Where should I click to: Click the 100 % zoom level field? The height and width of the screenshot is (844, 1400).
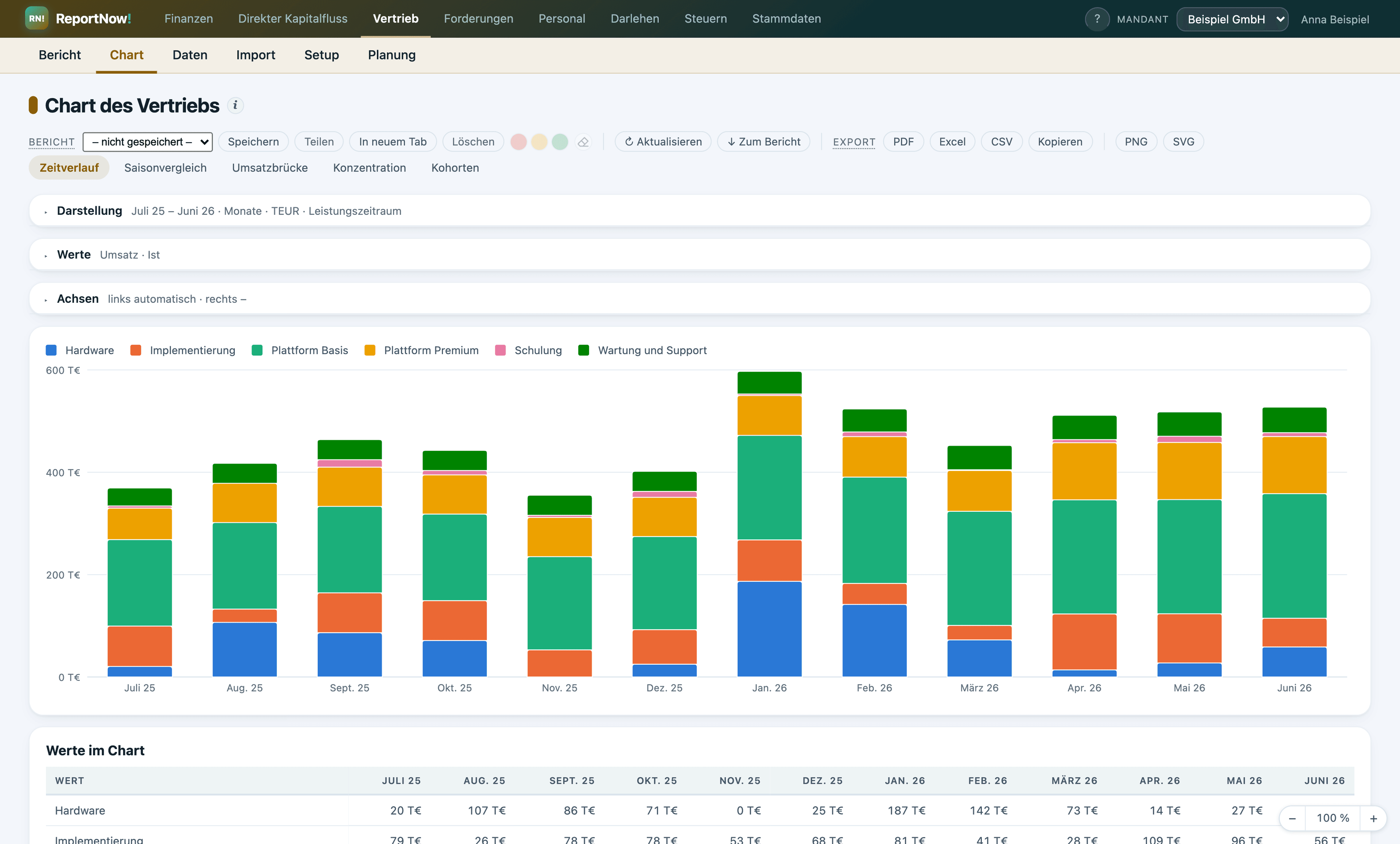(x=1333, y=818)
